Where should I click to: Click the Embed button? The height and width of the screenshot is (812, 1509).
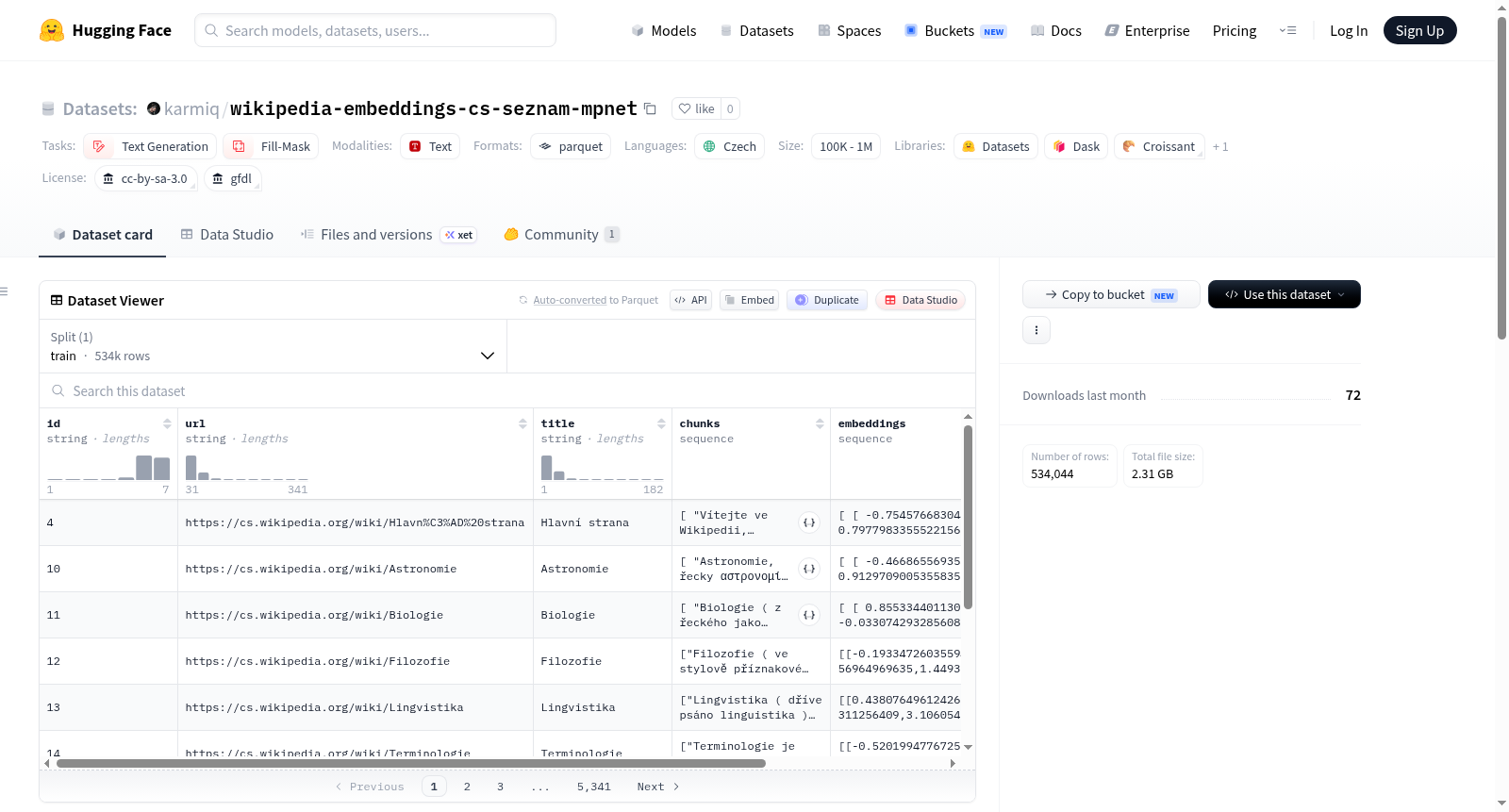pos(749,300)
